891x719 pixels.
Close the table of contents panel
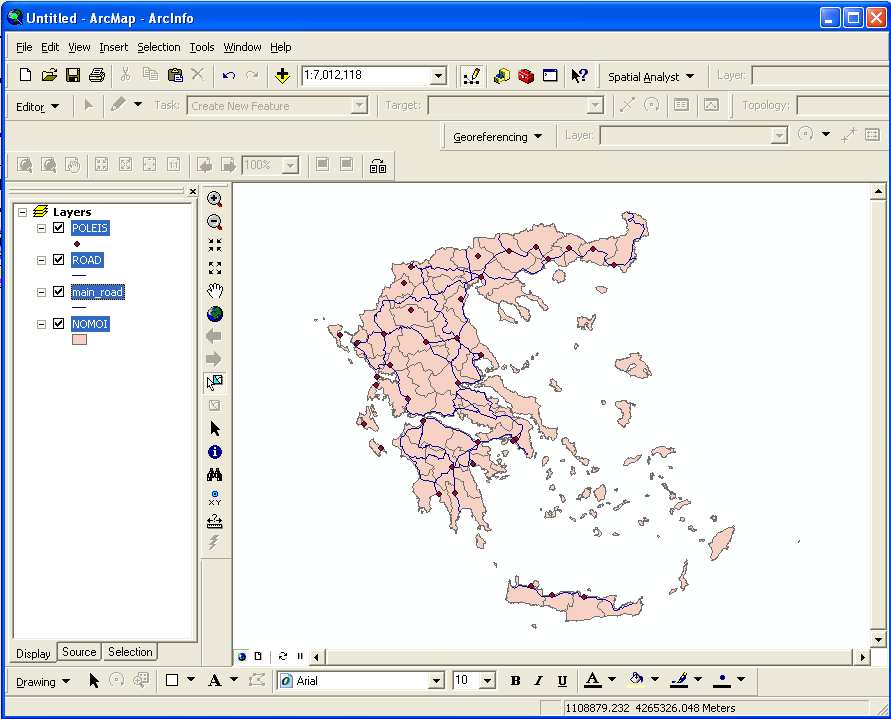(x=193, y=192)
